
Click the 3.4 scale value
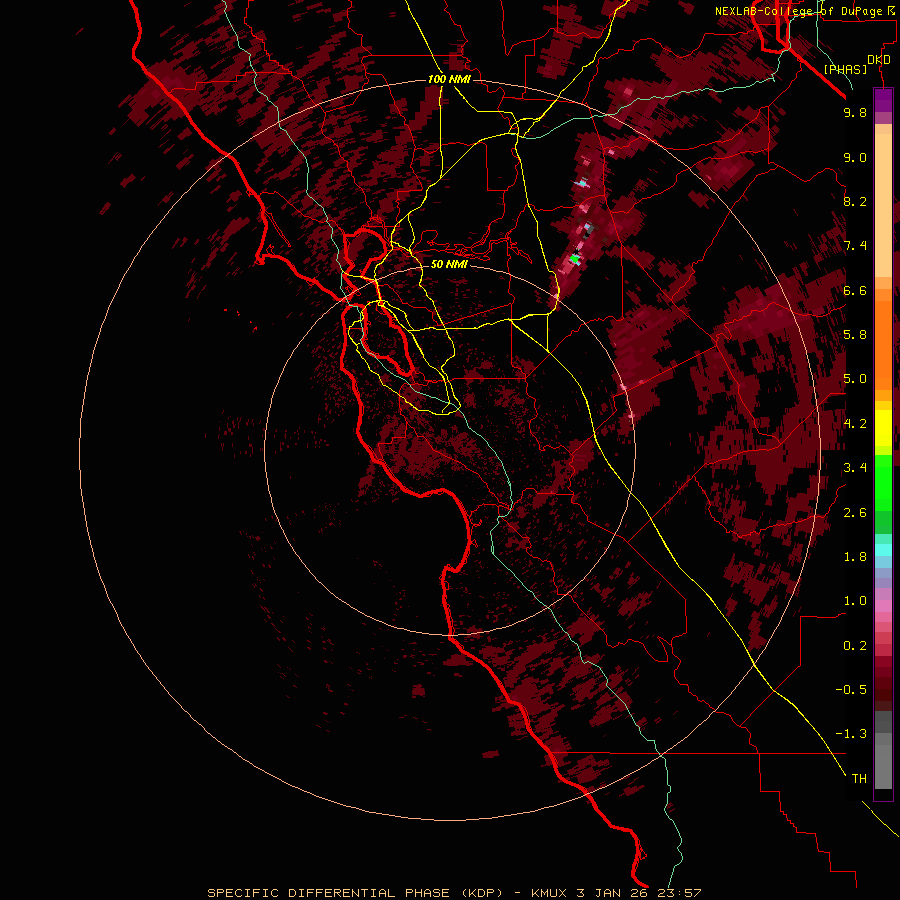[x=855, y=468]
